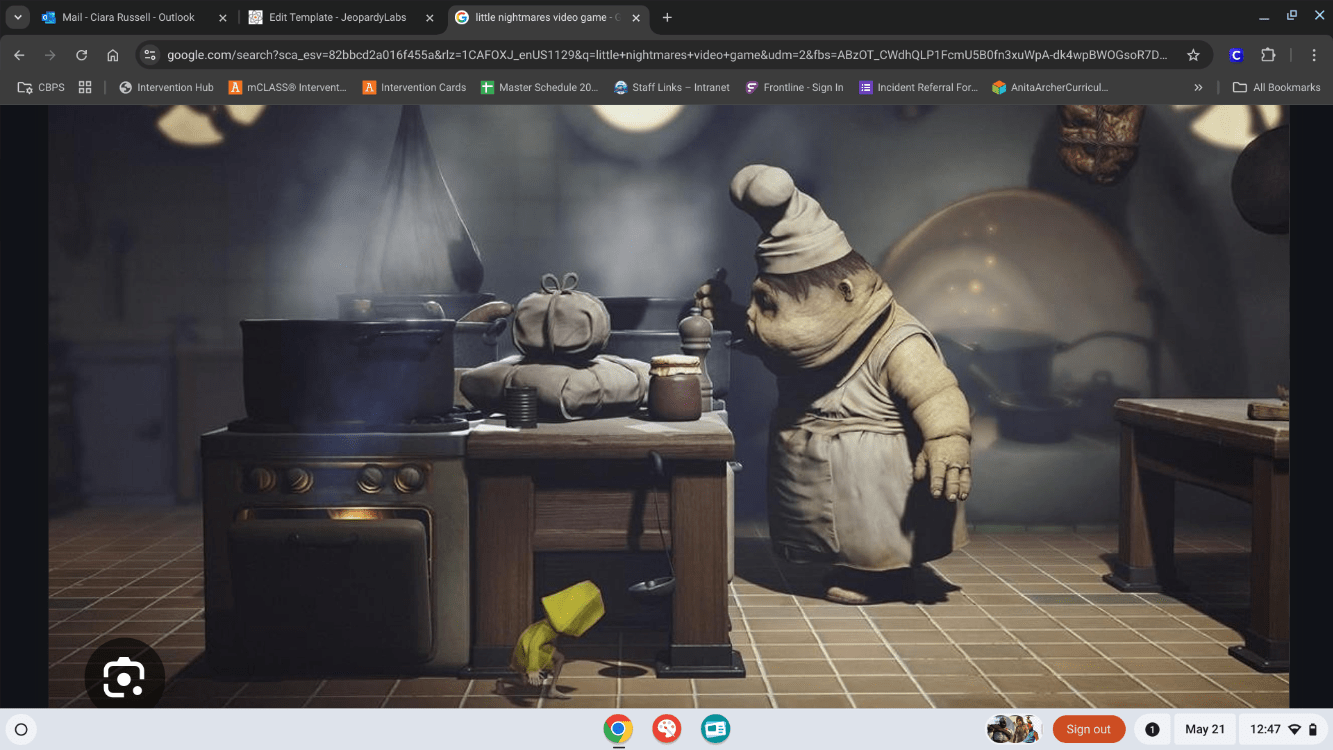Open the Intervention Hub bookmark
Viewport: 1333px width, 750px height.
coord(166,87)
